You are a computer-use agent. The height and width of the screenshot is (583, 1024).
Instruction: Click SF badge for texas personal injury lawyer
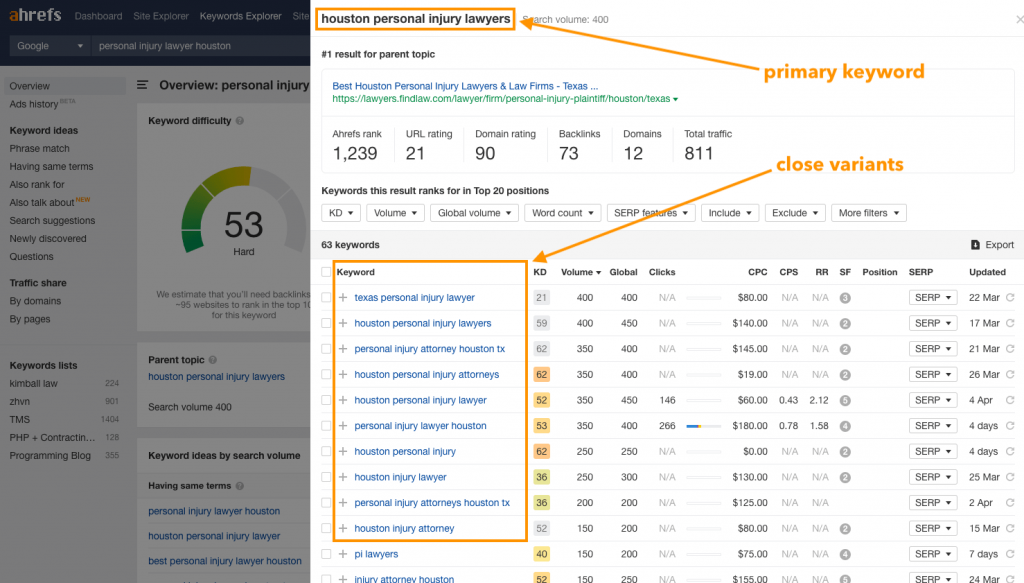(845, 298)
